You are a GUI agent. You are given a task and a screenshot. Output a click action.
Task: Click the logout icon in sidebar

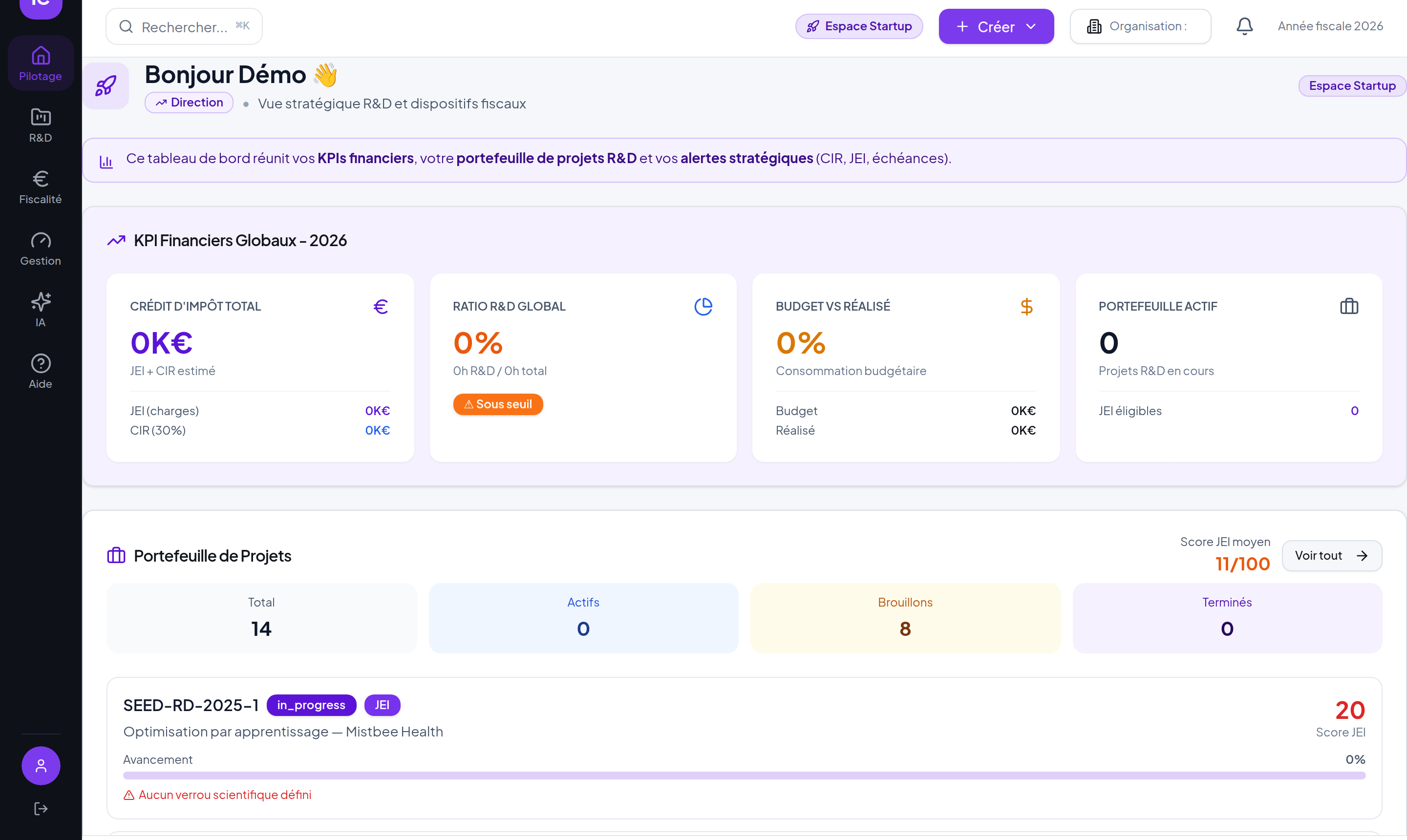tap(41, 809)
